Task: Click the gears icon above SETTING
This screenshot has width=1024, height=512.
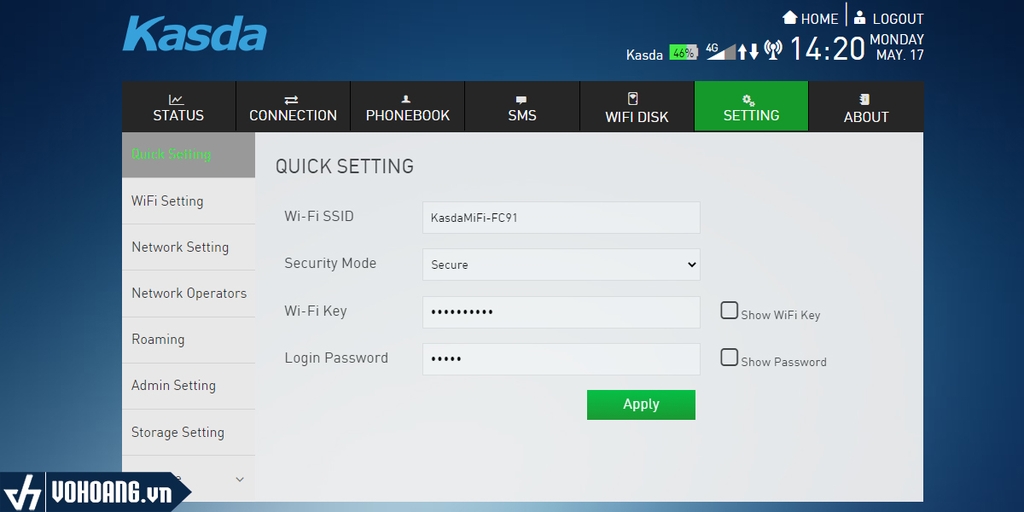Action: [x=749, y=100]
